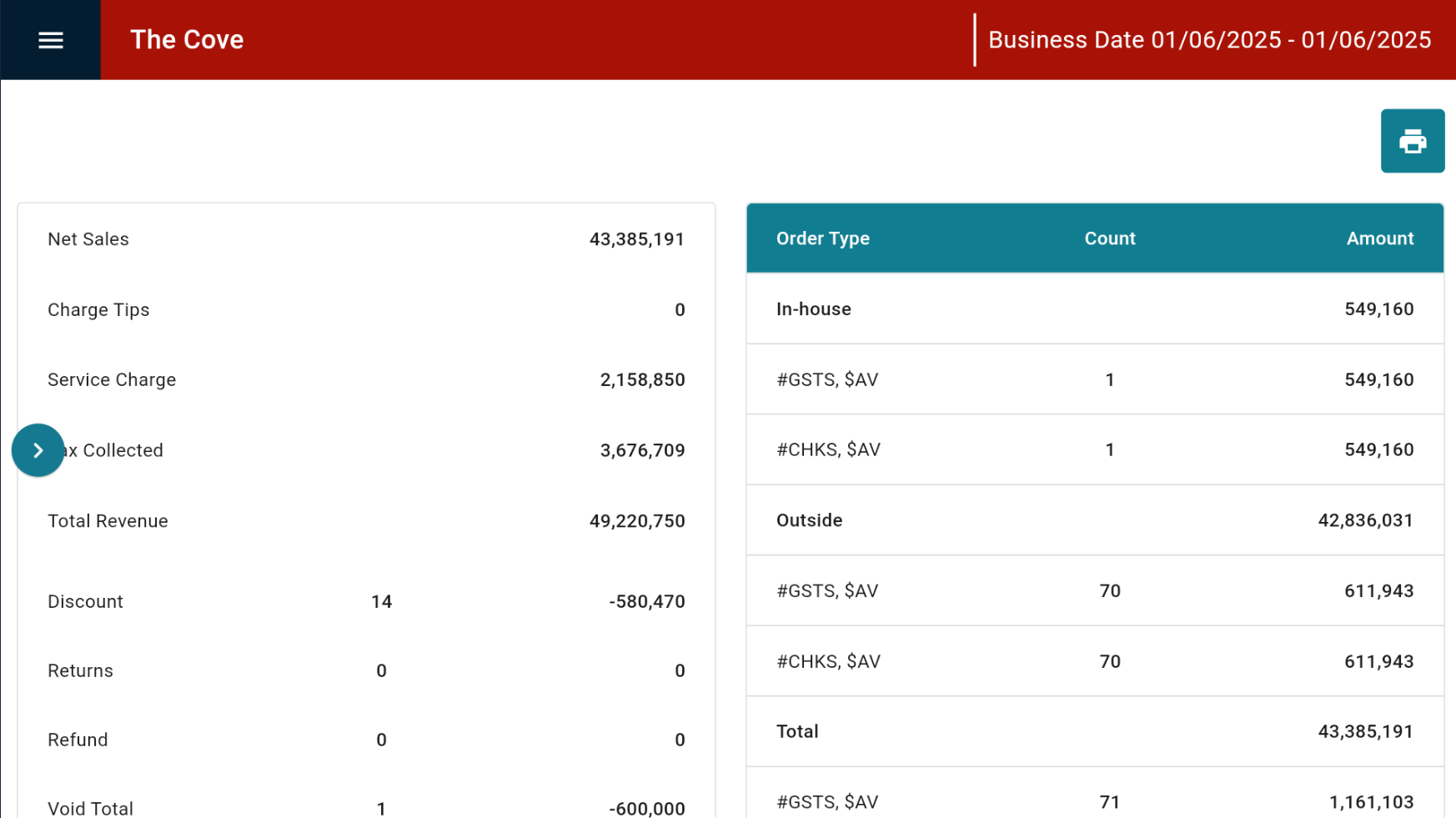Select the In-house order type row

point(813,309)
